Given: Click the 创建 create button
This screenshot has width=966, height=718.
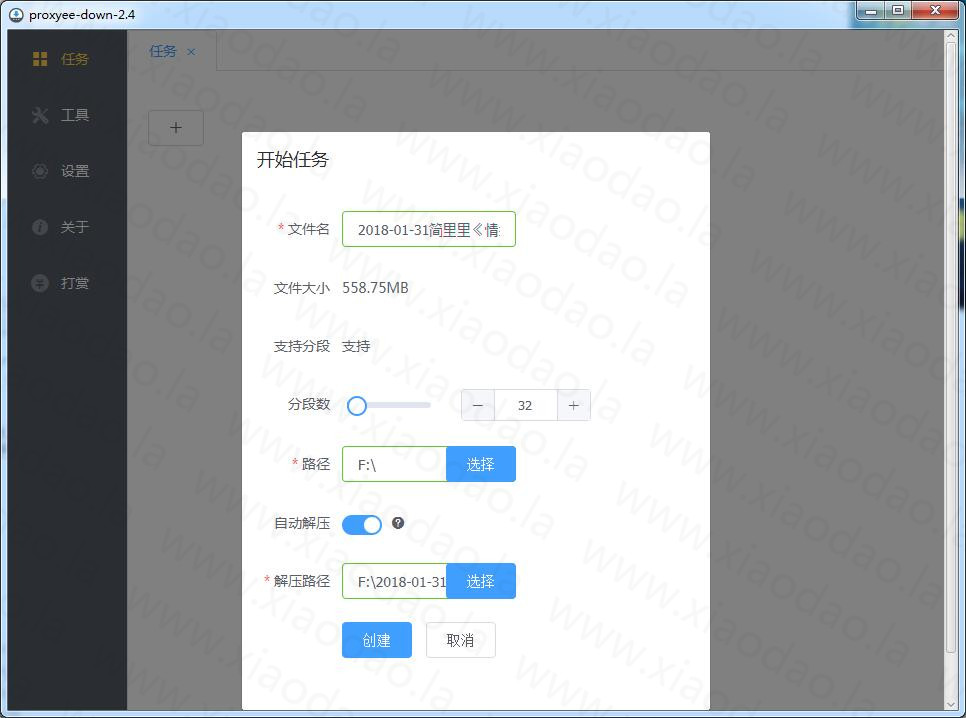Looking at the screenshot, I should point(376,640).
